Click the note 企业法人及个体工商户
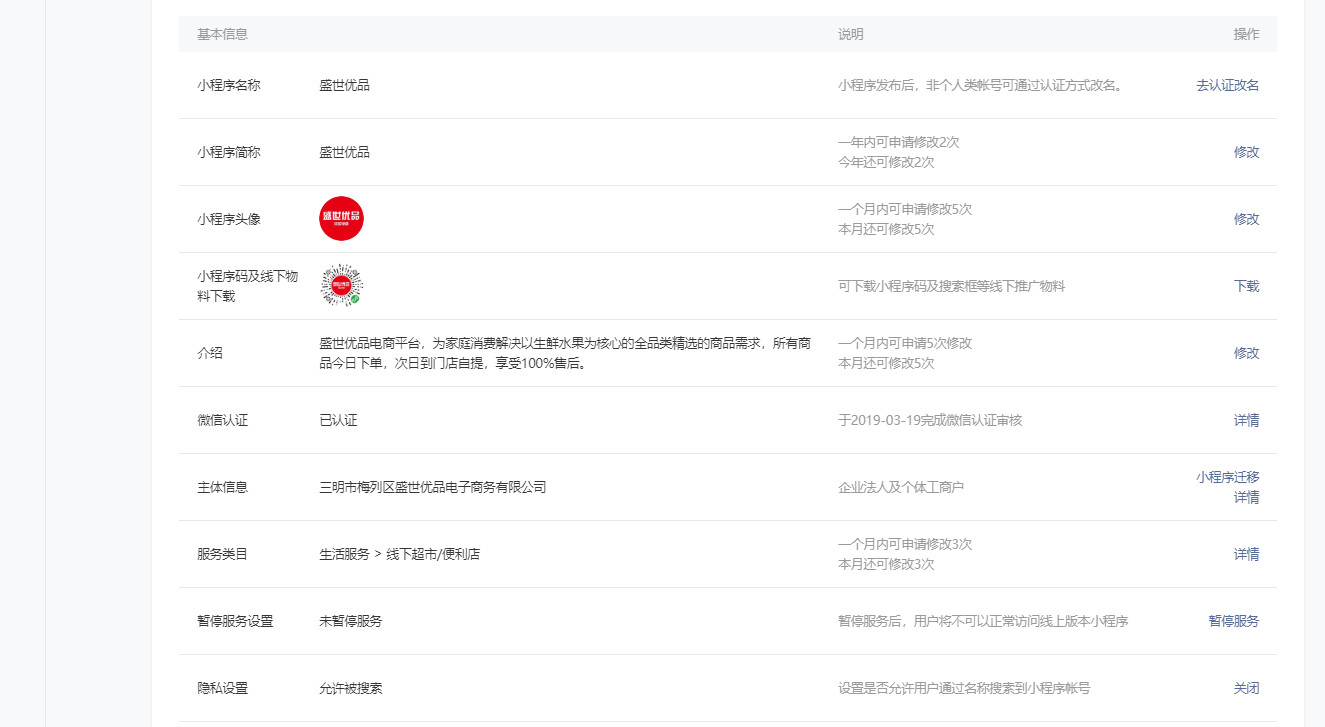Screen dimensions: 1325x727 (901, 487)
